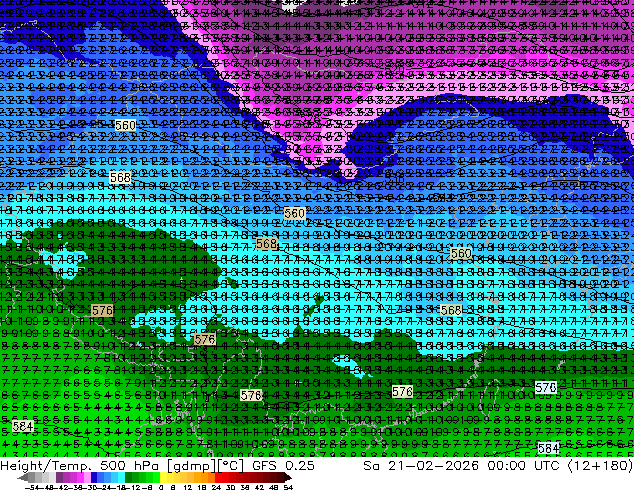Click the '12' legend value label

[188, 487]
